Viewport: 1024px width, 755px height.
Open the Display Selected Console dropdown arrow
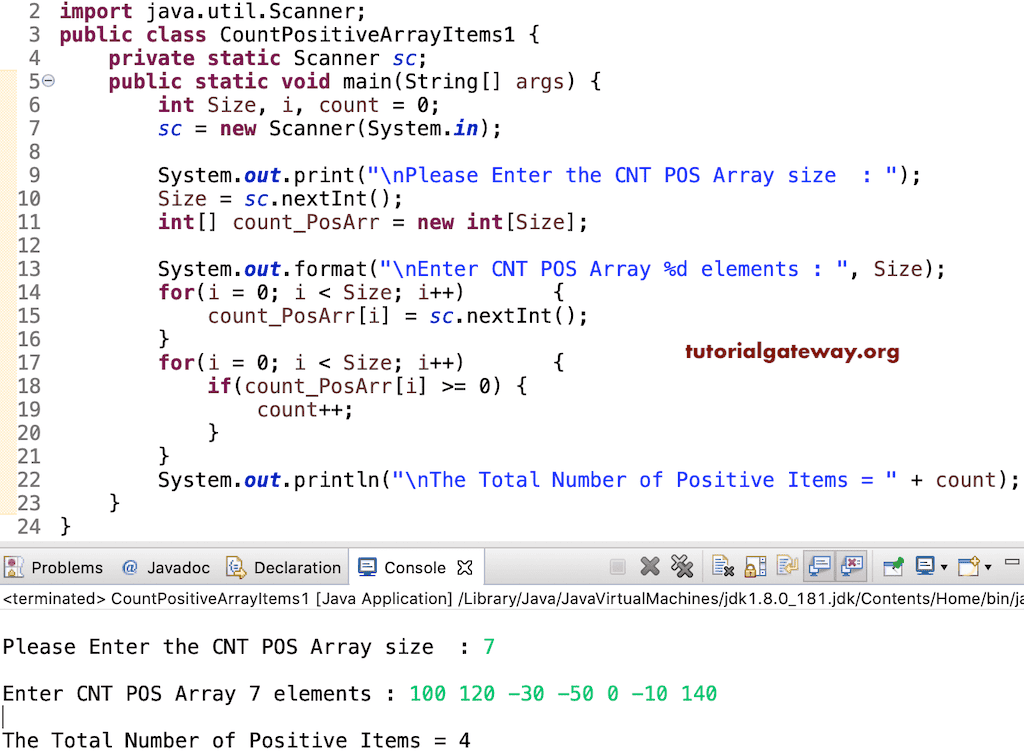point(943,567)
